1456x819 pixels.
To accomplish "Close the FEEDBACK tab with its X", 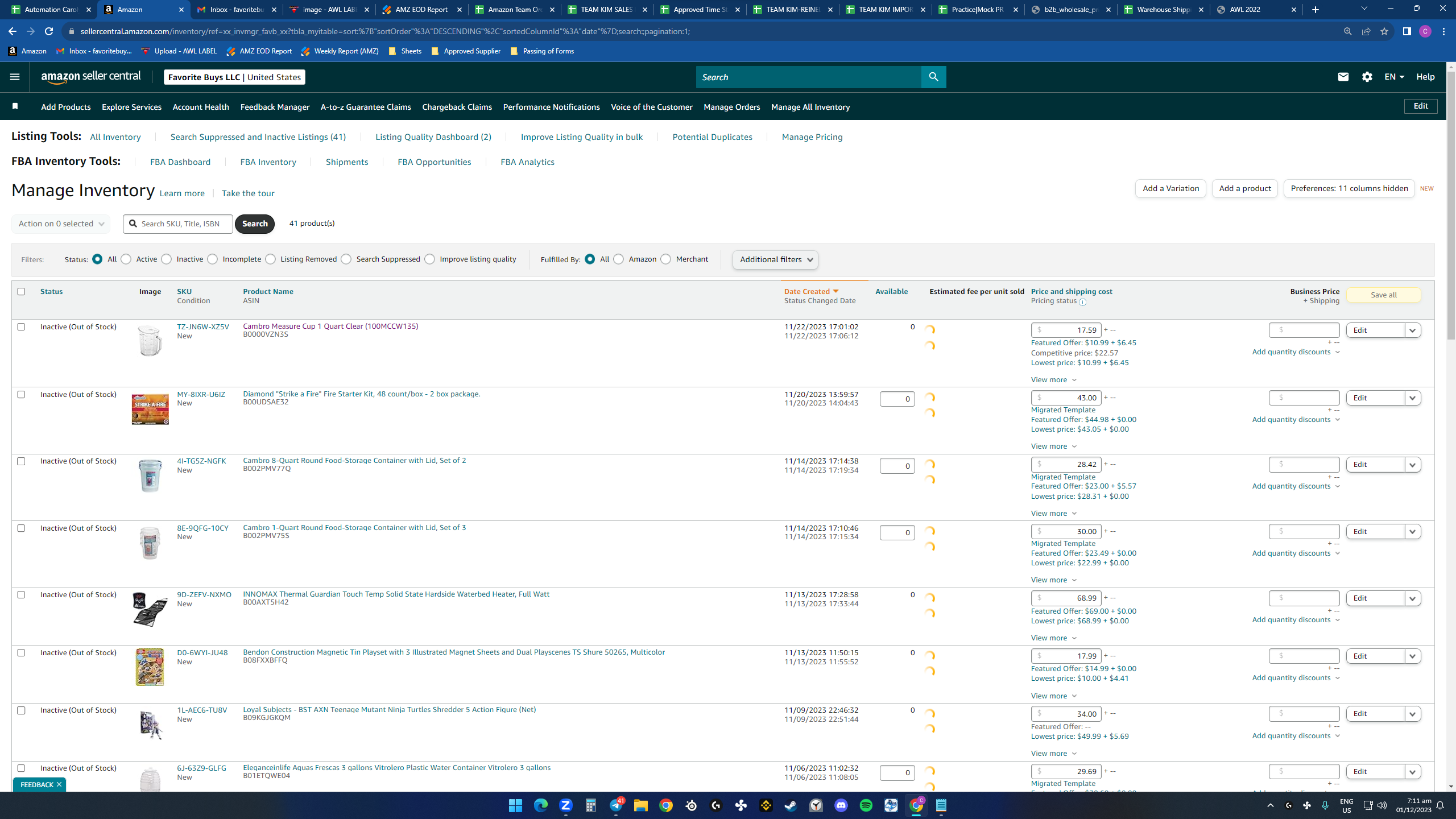I will [59, 784].
